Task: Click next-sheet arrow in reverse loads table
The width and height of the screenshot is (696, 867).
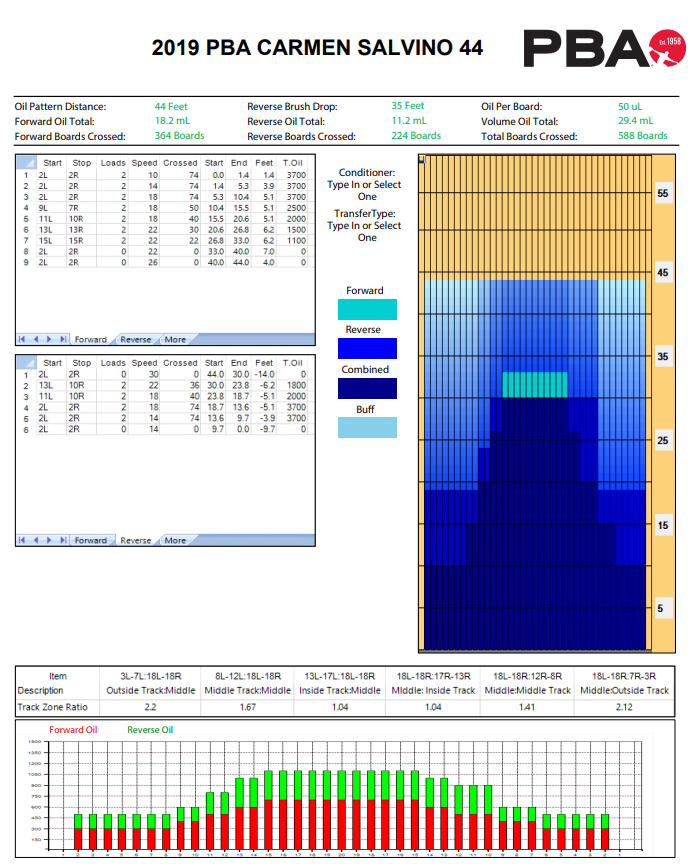Action: point(49,540)
